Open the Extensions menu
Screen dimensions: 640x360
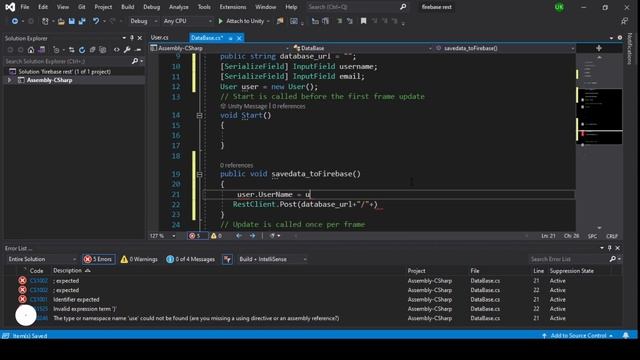[233, 7]
